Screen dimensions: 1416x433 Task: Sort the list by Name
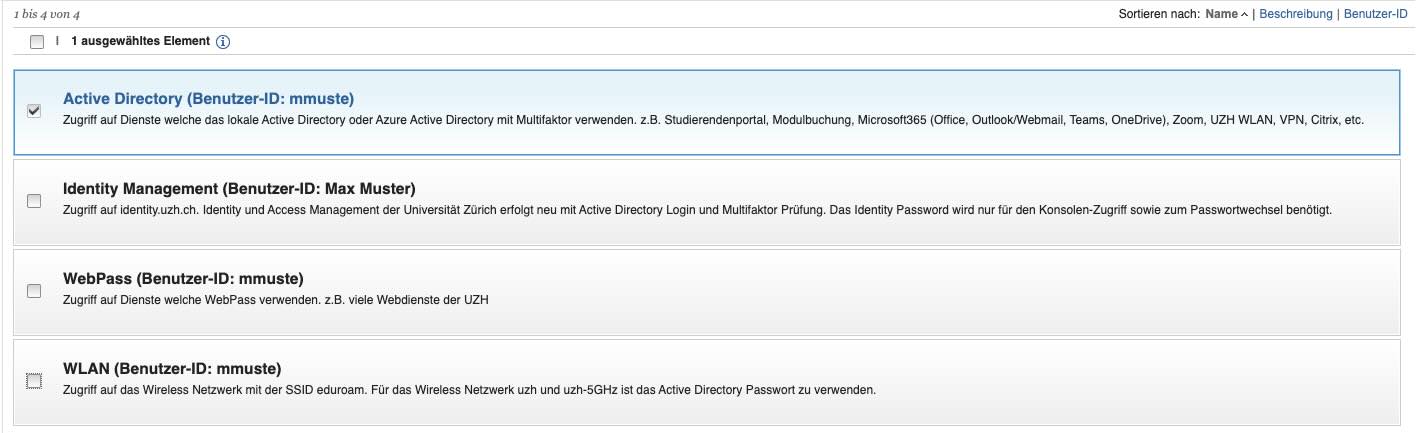(1221, 14)
